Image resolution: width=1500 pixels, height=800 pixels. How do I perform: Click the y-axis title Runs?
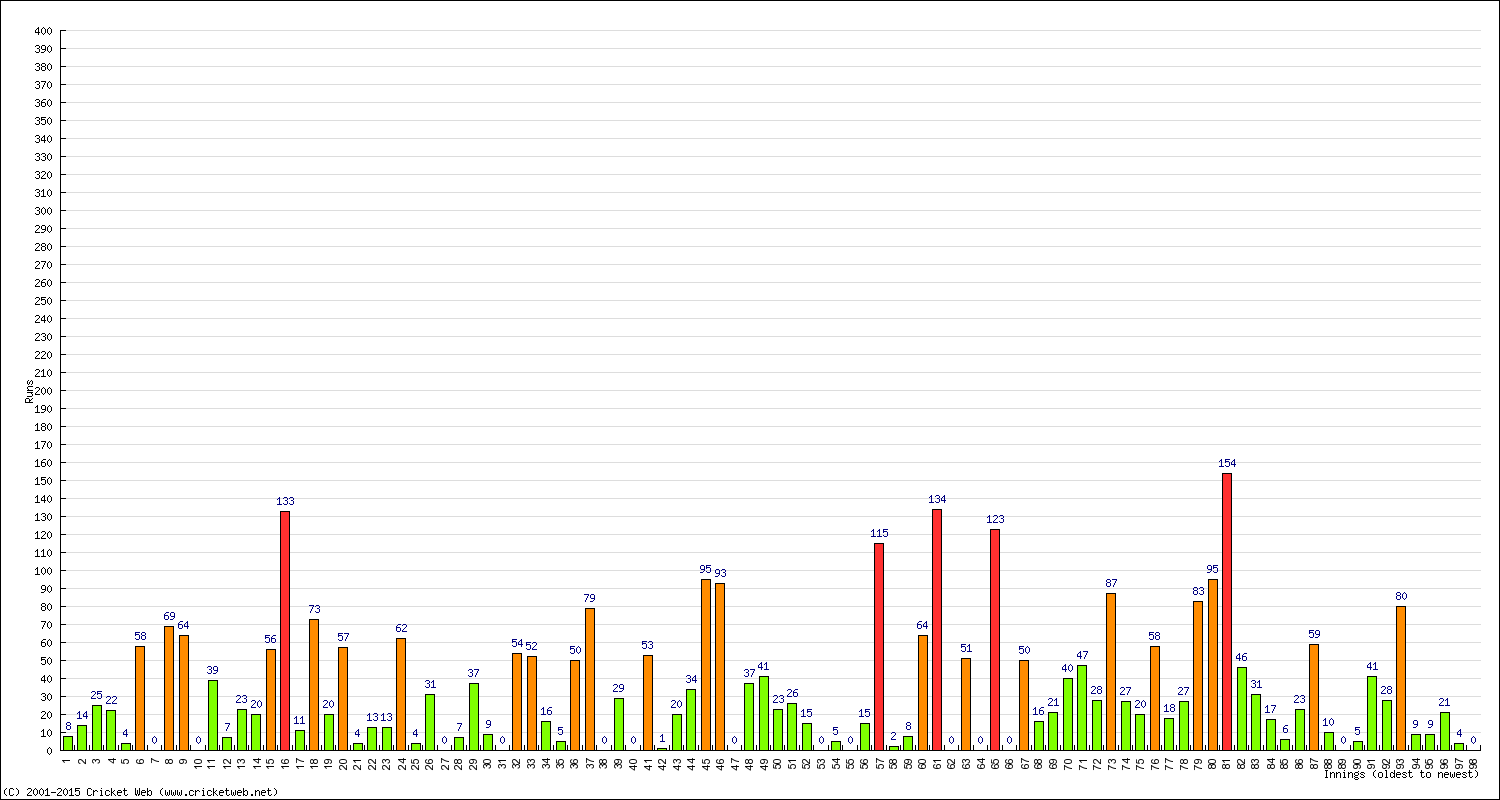[29, 391]
